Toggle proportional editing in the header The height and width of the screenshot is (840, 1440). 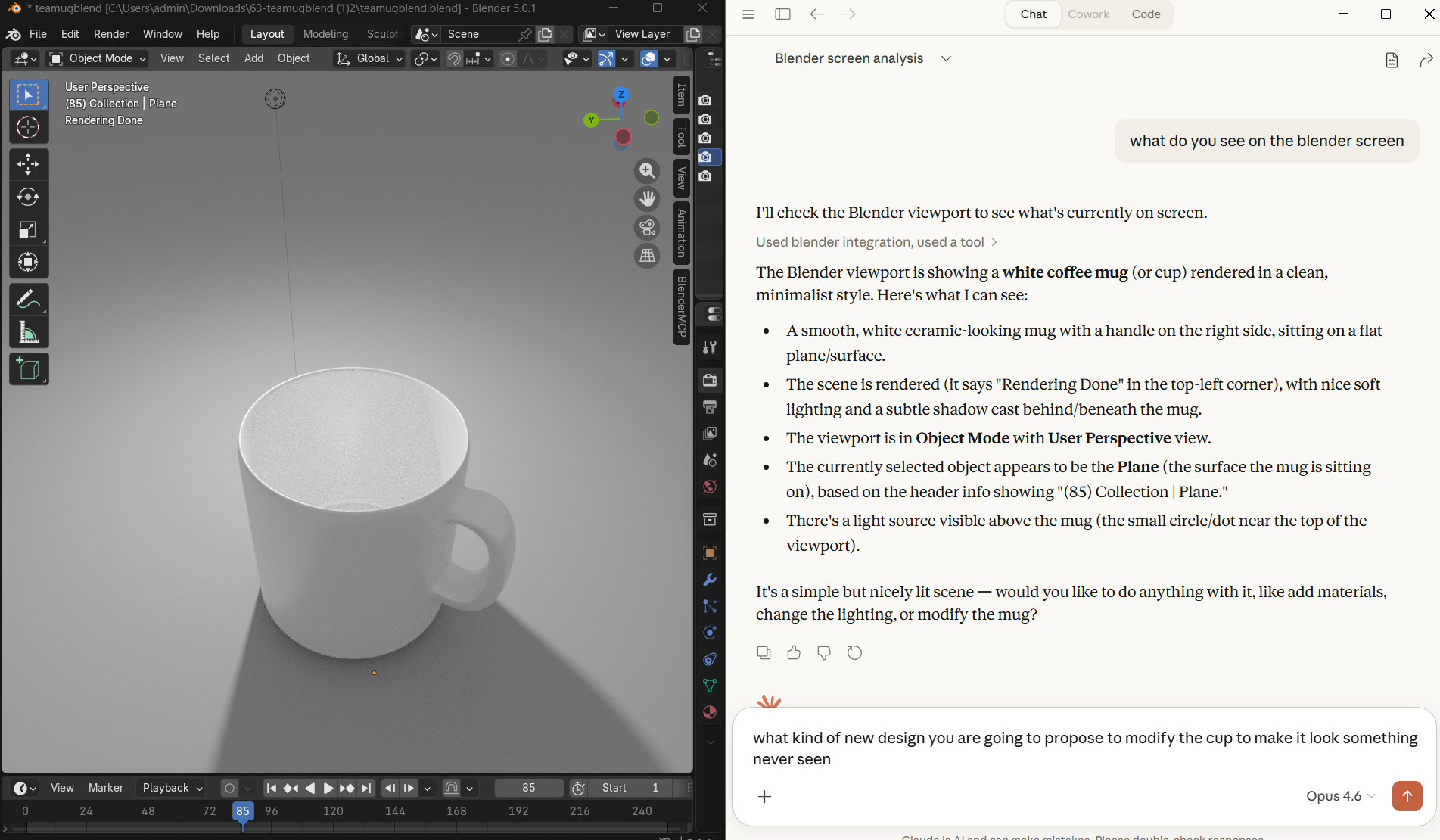point(507,58)
